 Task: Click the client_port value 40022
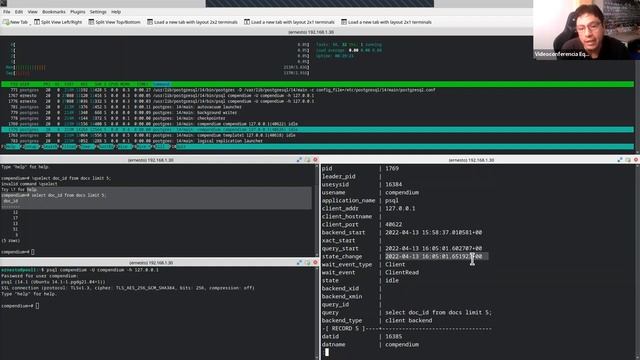click(393, 224)
